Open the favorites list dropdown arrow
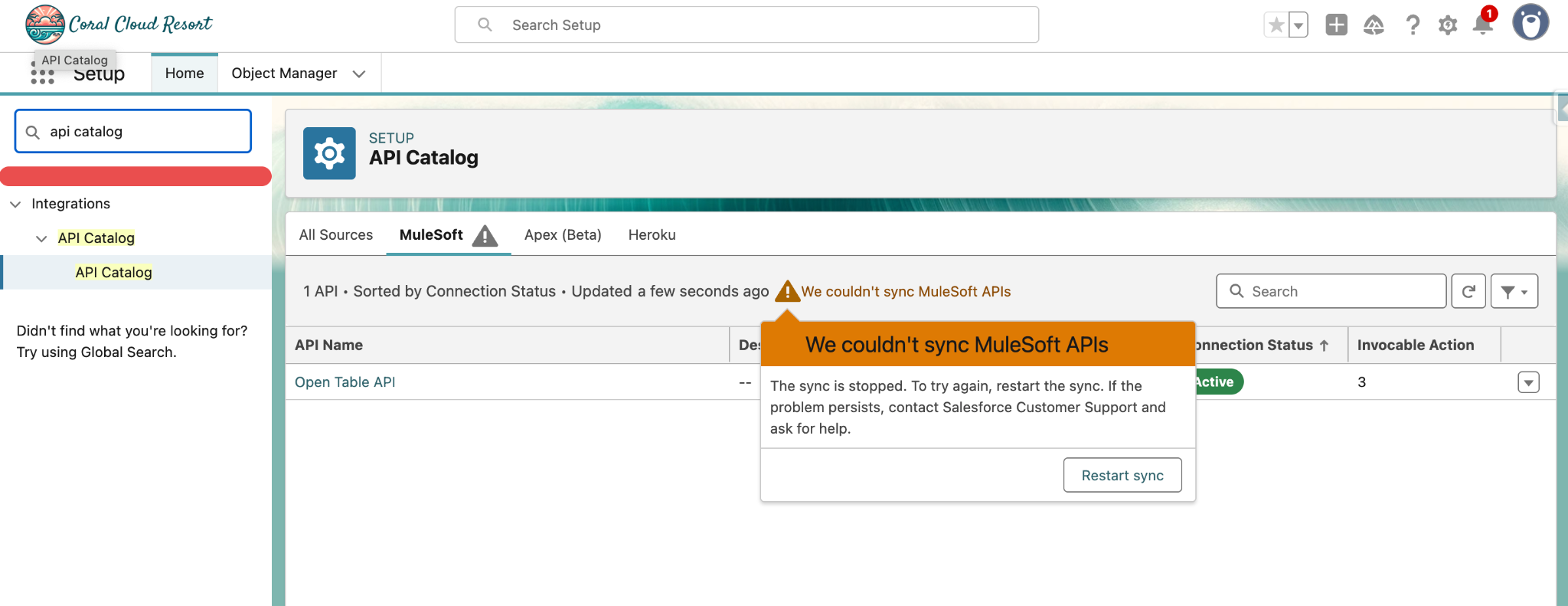Screen dimensions: 1568x606 tap(1298, 25)
